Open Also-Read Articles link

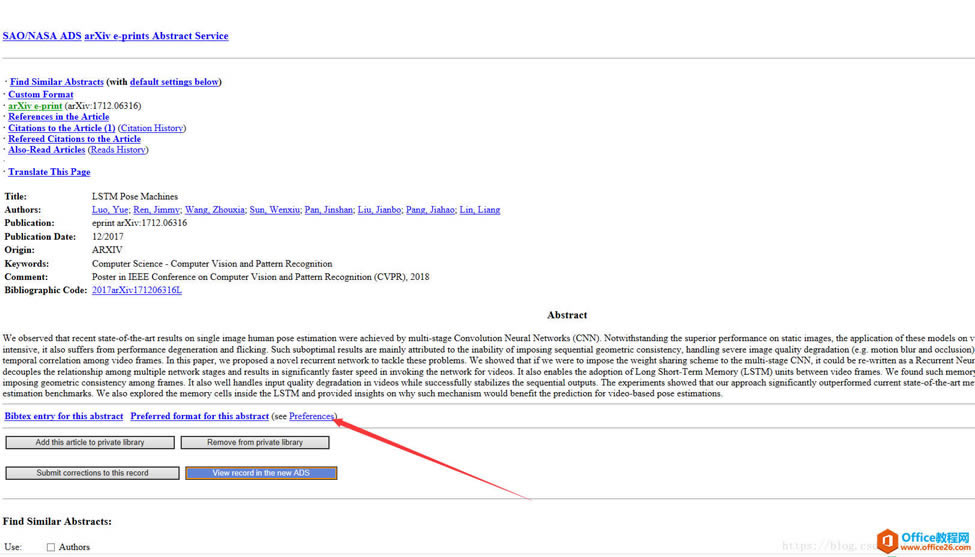(x=47, y=150)
